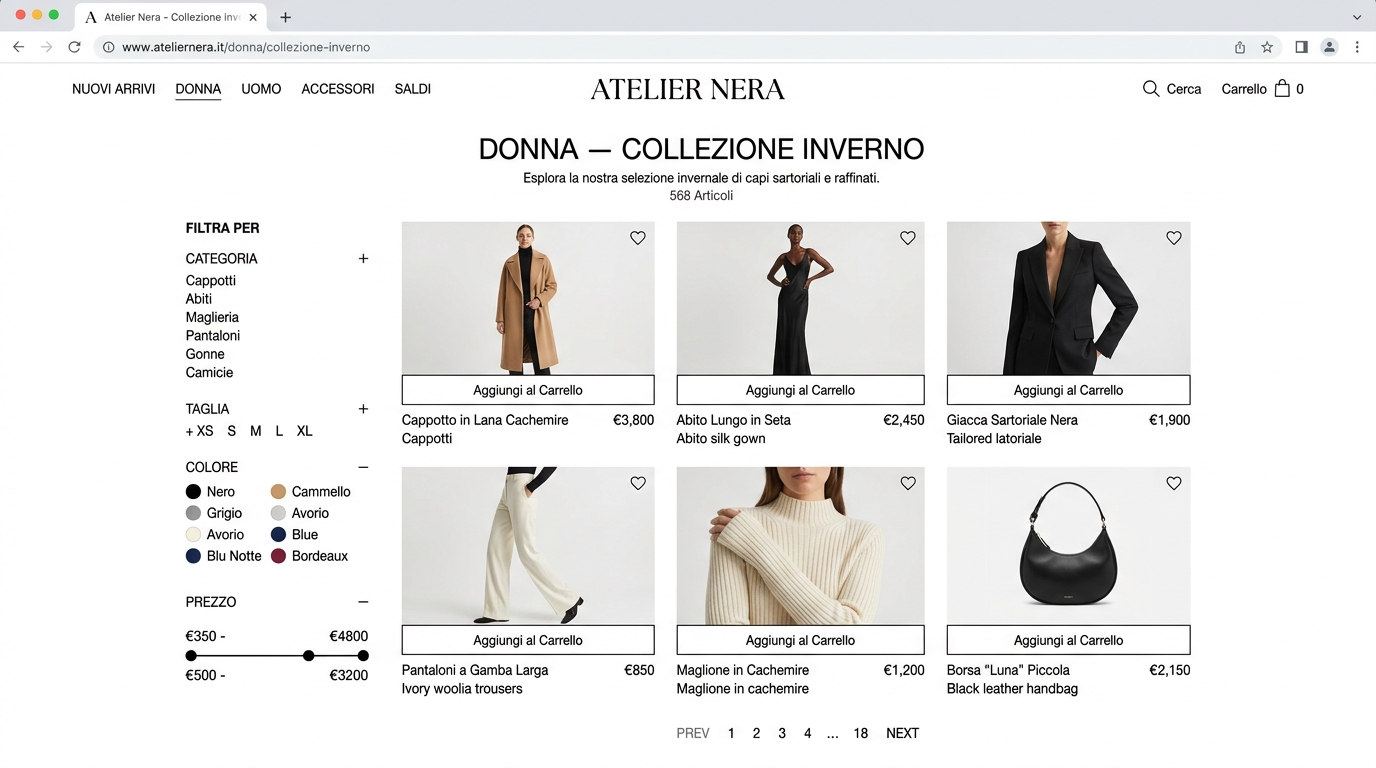Open the Carrello shopping bag icon
The width and height of the screenshot is (1376, 768).
pos(1282,88)
